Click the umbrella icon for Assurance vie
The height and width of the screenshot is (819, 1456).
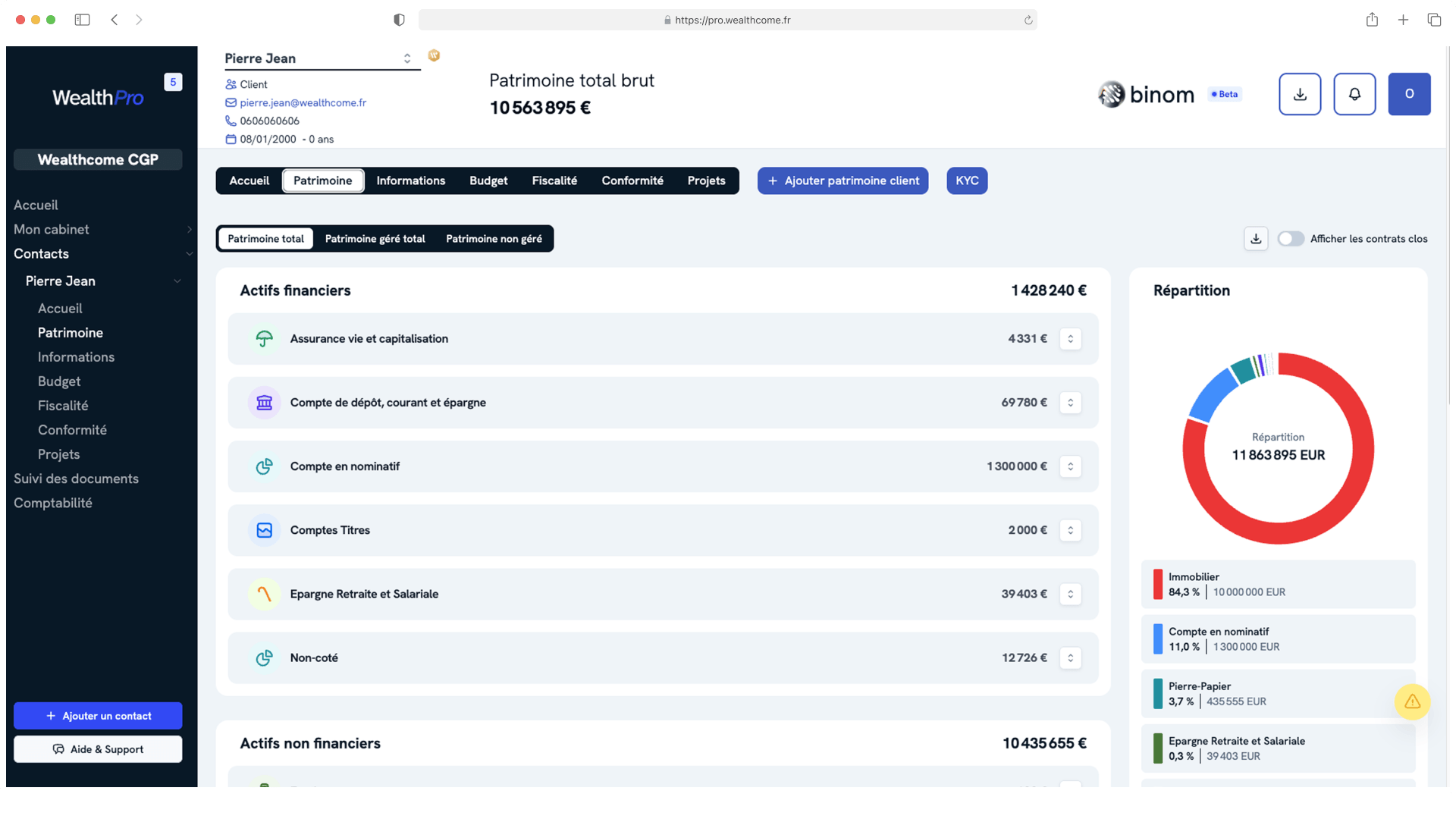[264, 339]
